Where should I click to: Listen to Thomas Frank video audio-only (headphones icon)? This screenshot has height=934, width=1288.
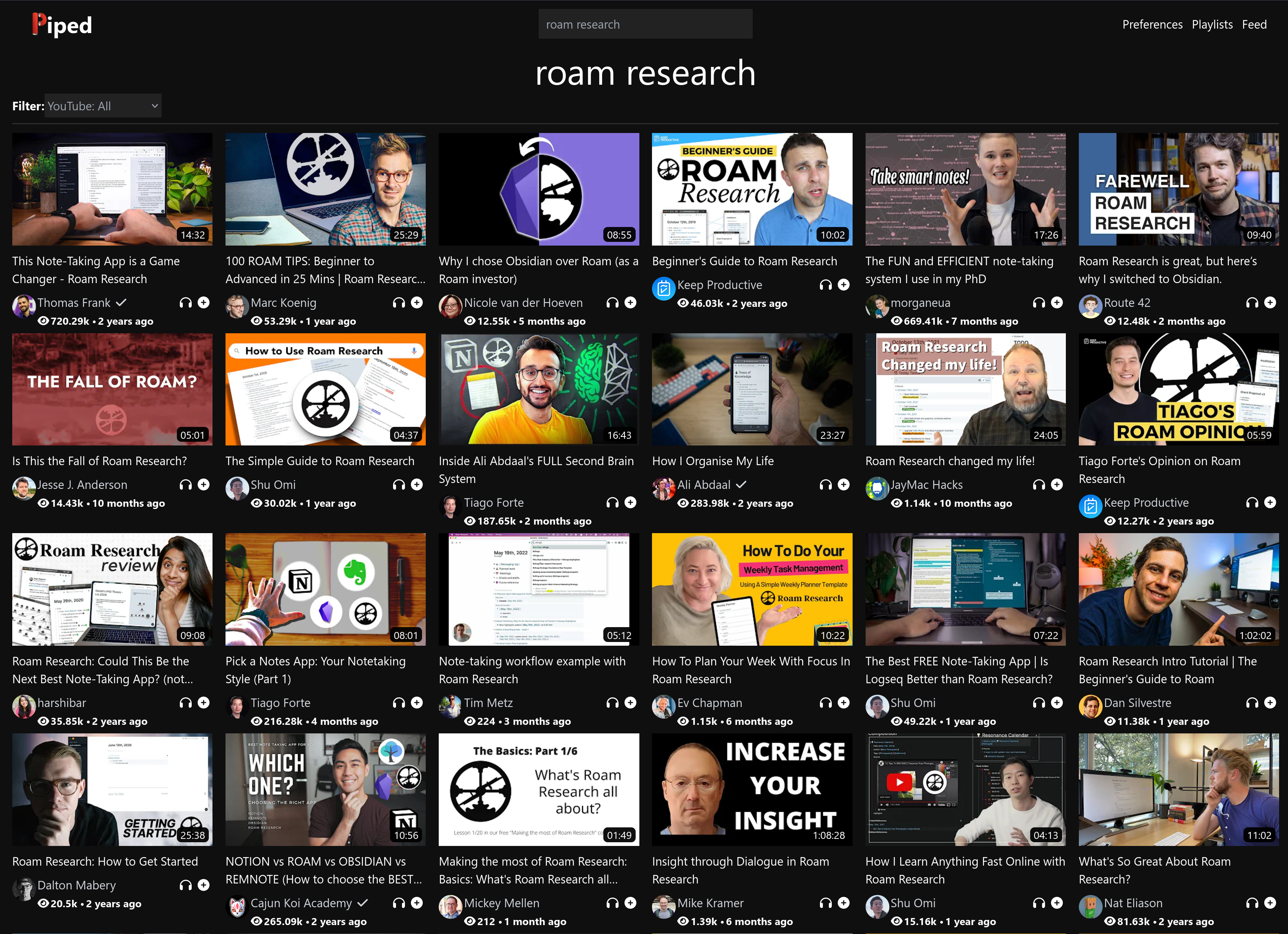tap(186, 303)
